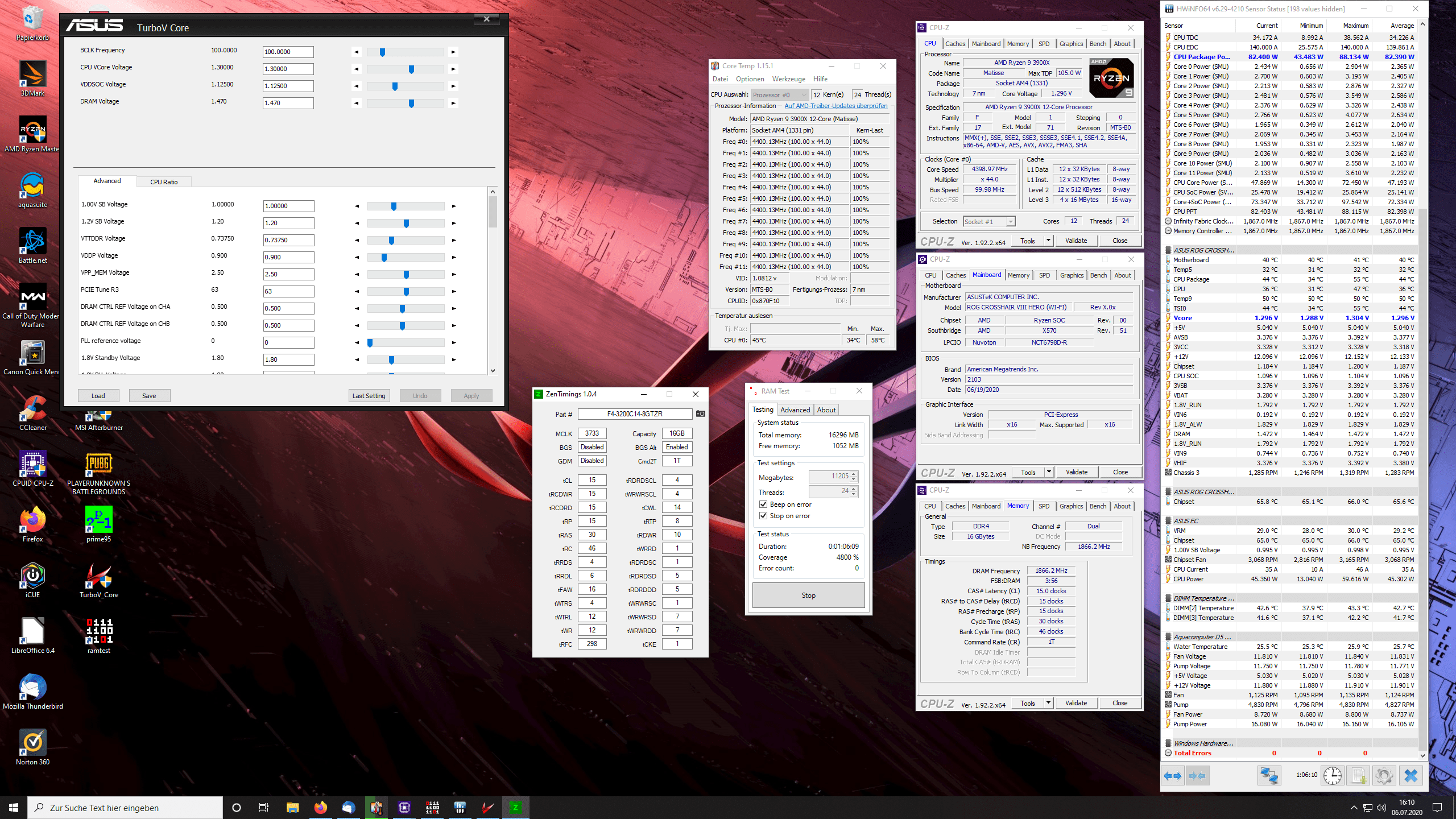Uncheck Stop on error checkbox
Image resolution: width=1456 pixels, height=819 pixels.
click(763, 516)
